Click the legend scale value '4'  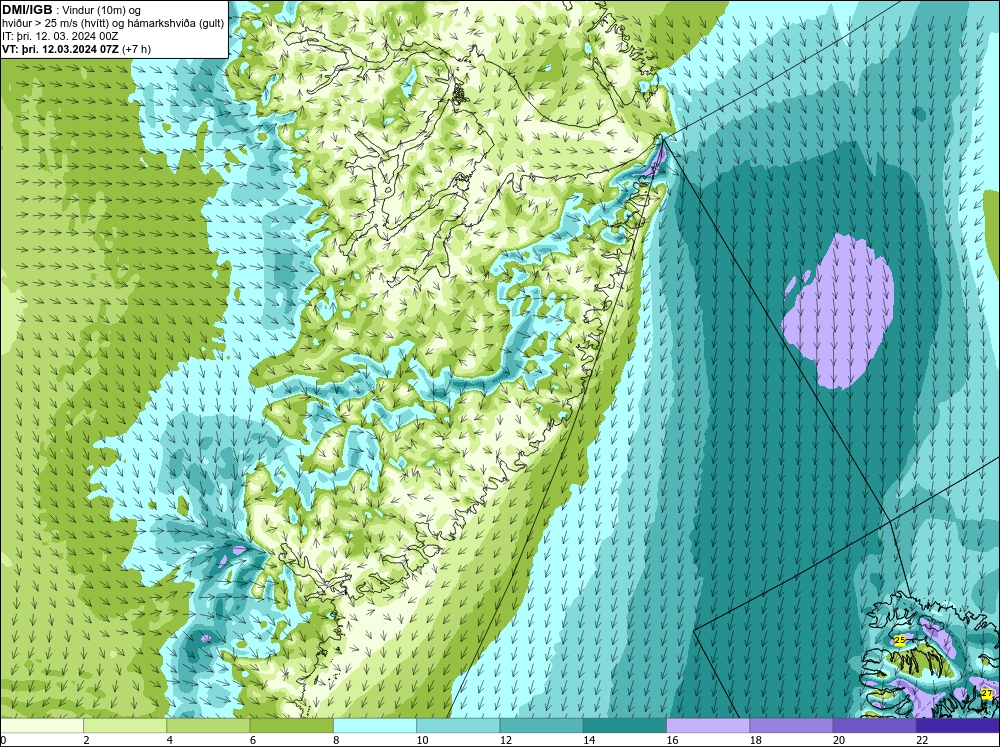click(170, 740)
